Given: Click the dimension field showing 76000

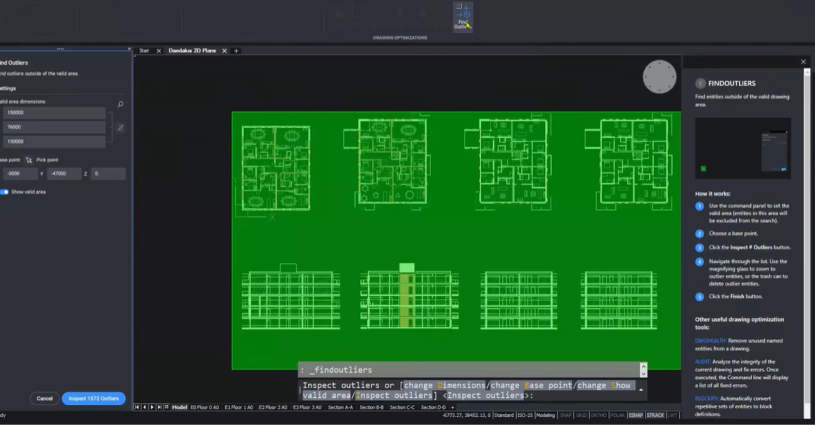Looking at the screenshot, I should pyautogui.click(x=55, y=127).
